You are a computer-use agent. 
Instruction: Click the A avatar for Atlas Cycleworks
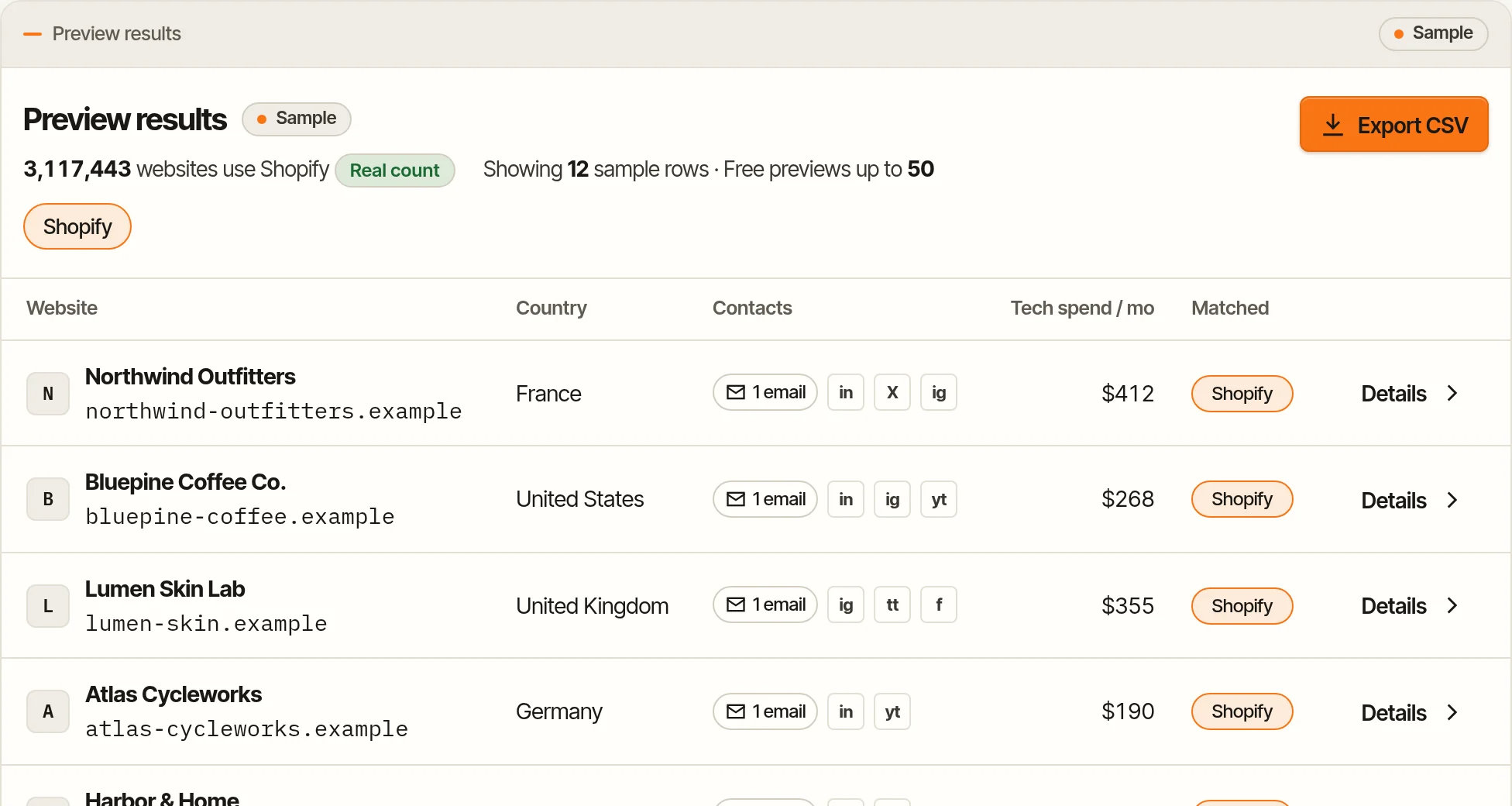coord(48,711)
